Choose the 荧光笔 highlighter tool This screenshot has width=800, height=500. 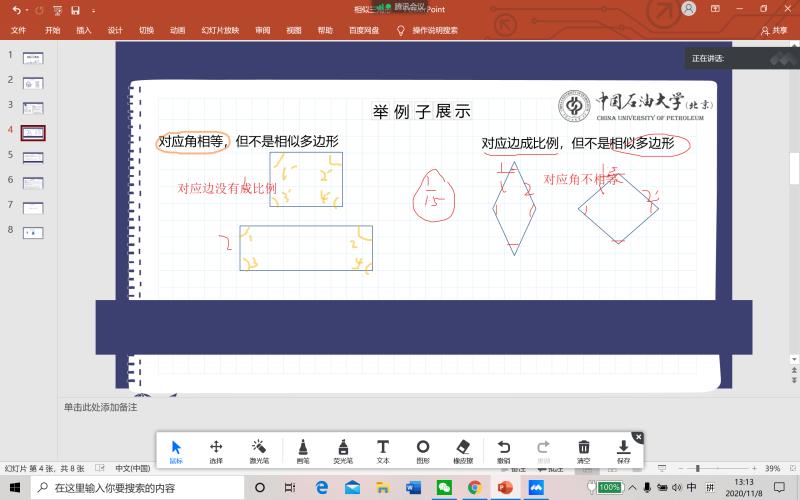(x=342, y=451)
